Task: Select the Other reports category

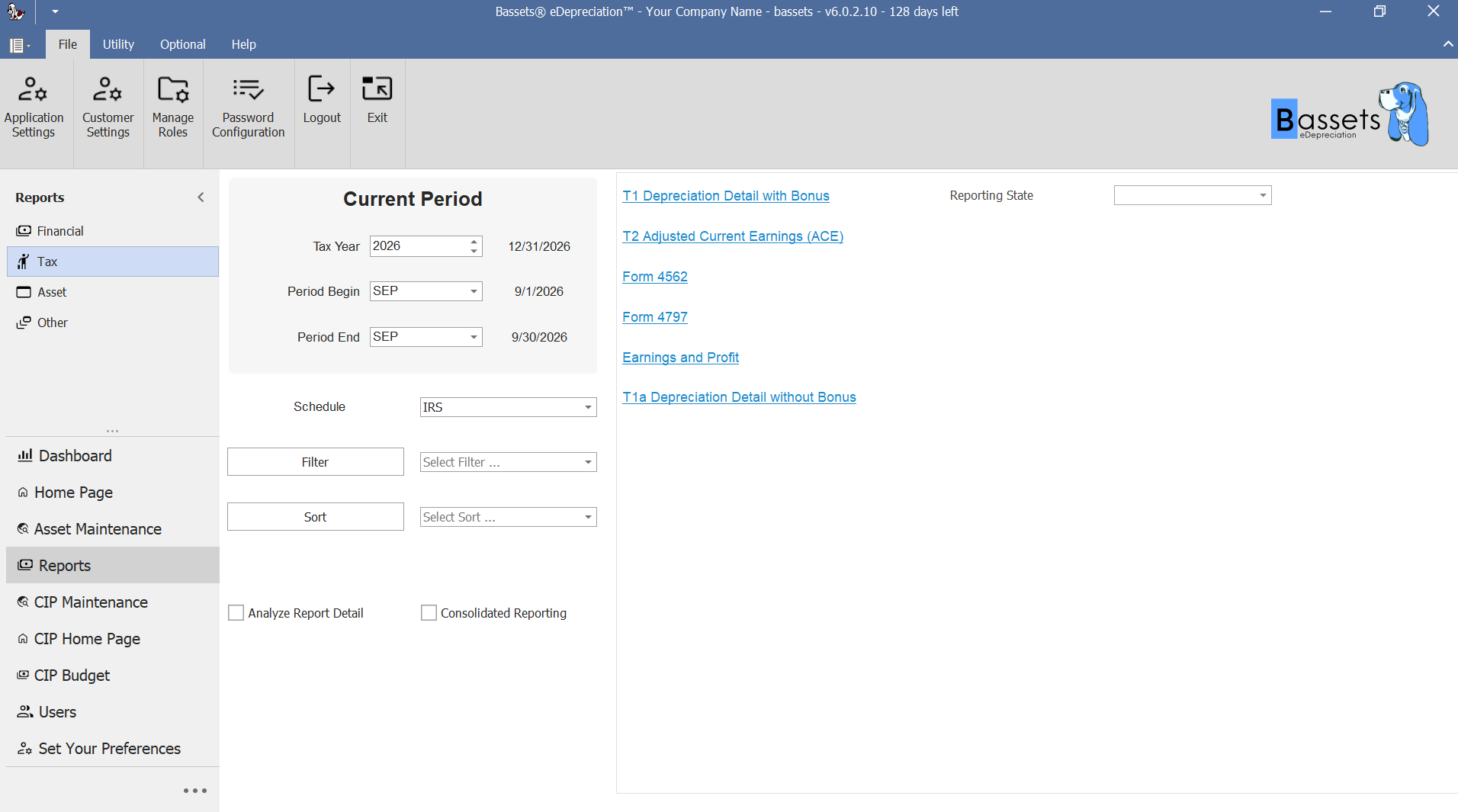Action: coord(113,323)
